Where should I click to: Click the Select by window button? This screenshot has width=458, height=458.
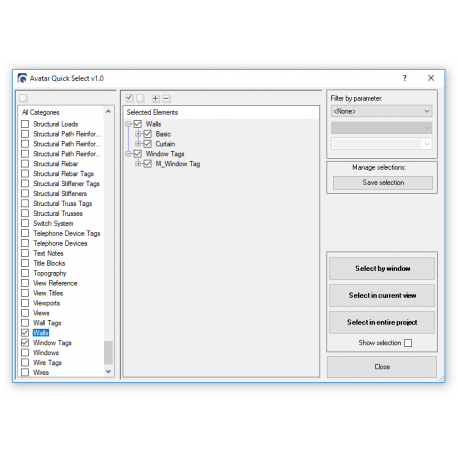[x=382, y=268]
